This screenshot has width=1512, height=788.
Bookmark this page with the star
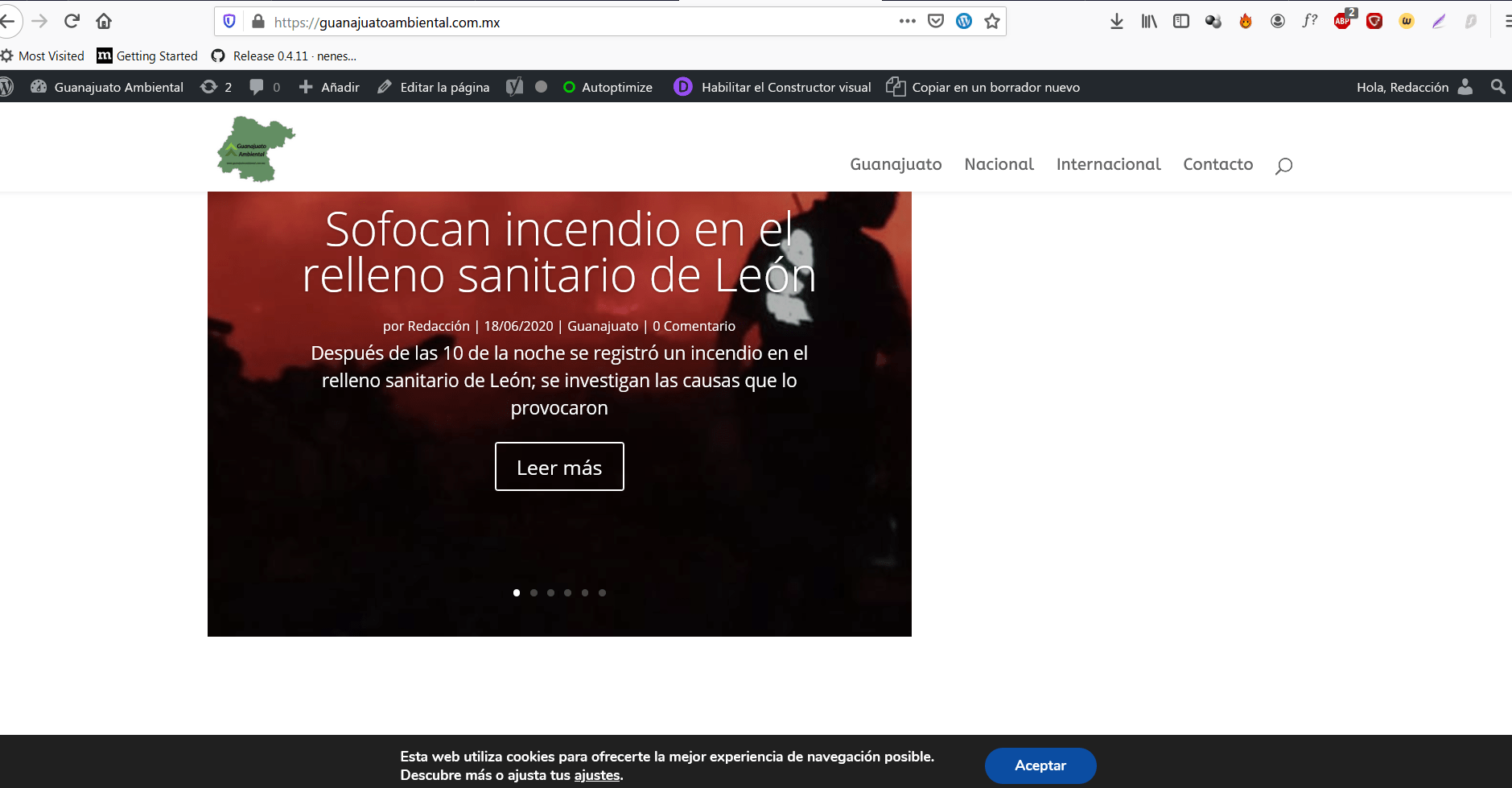tap(992, 22)
